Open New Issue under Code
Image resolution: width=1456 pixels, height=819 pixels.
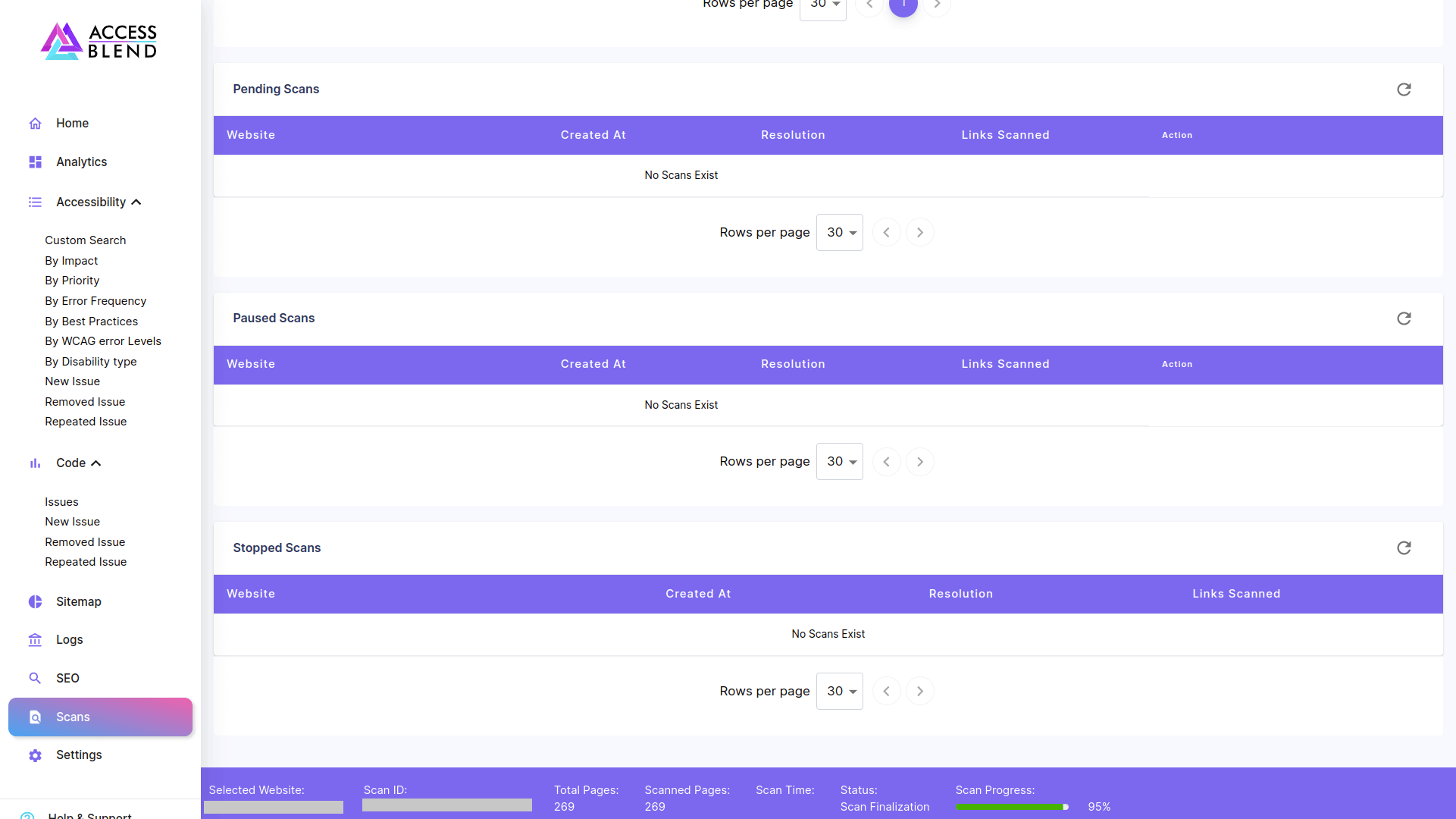coord(72,522)
